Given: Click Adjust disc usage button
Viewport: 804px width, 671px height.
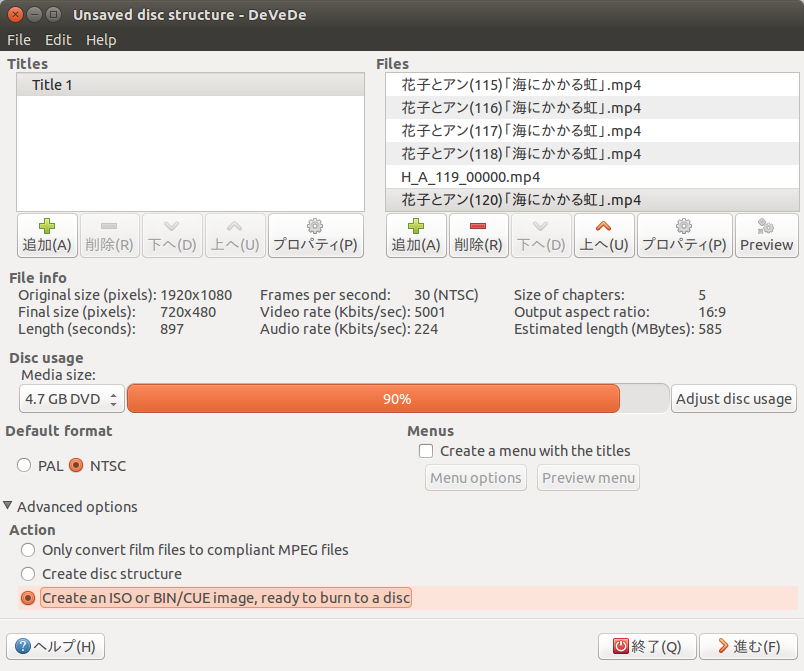Looking at the screenshot, I should 734,399.
